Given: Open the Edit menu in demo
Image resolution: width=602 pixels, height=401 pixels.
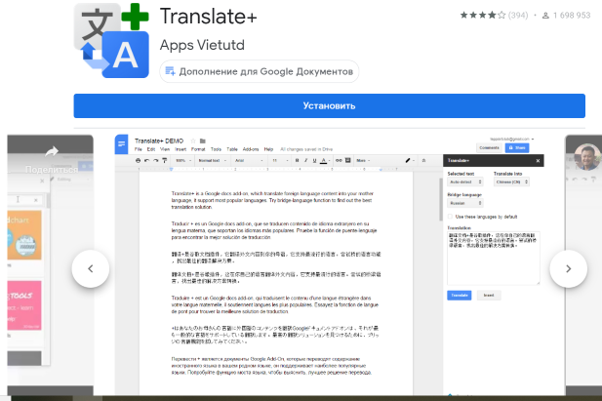Looking at the screenshot, I should (x=151, y=149).
